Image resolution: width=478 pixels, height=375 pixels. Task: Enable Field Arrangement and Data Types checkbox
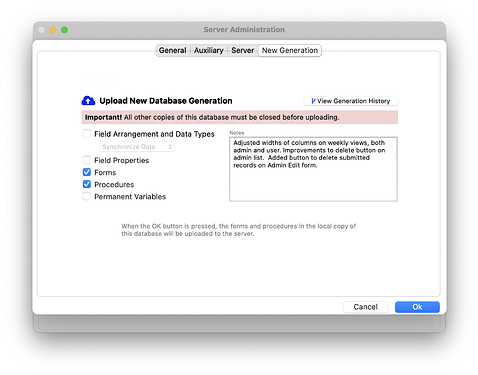click(87, 134)
